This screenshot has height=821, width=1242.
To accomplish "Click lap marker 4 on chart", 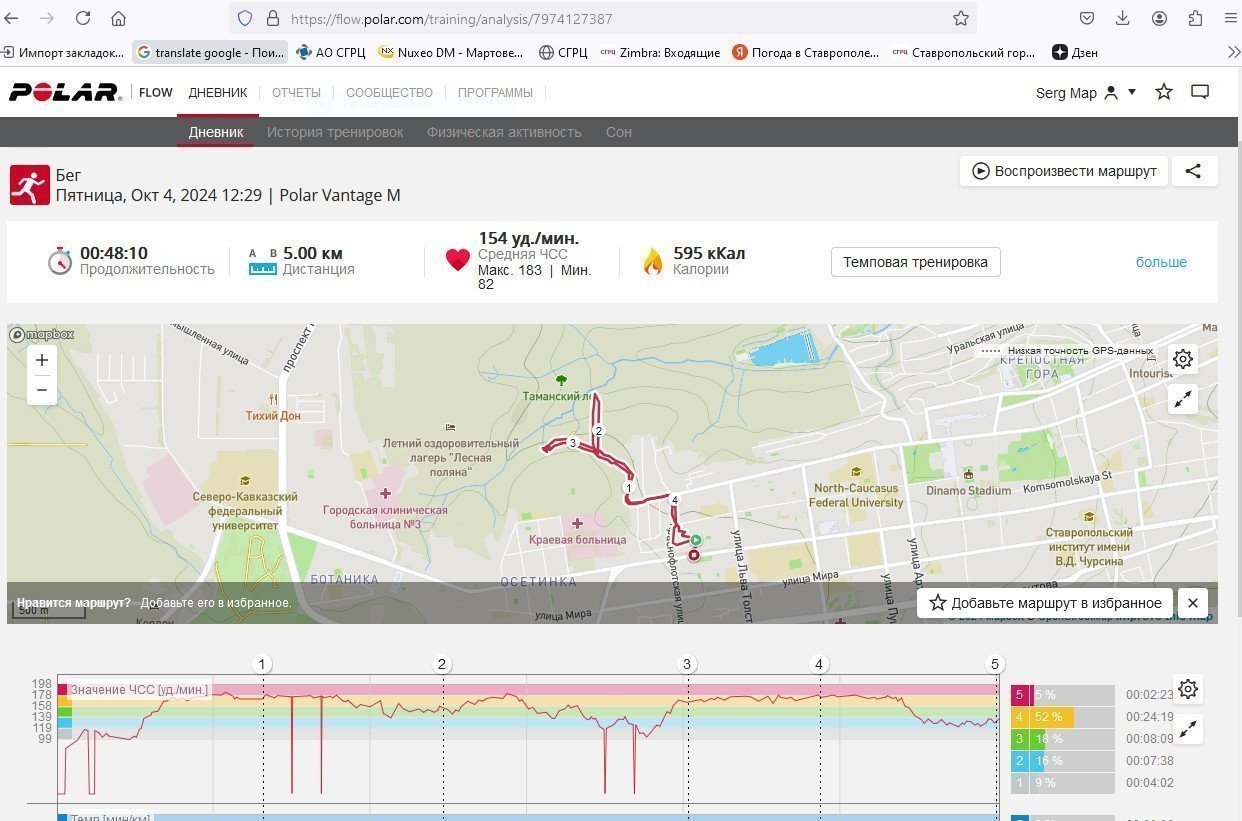I will click(x=820, y=664).
